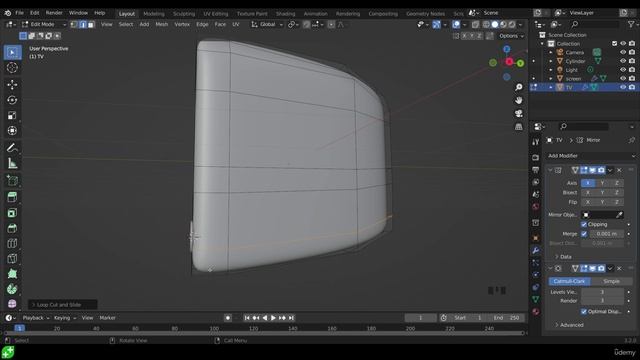The image size is (640, 360).
Task: Activate the Spin tool
Action: click(12, 289)
